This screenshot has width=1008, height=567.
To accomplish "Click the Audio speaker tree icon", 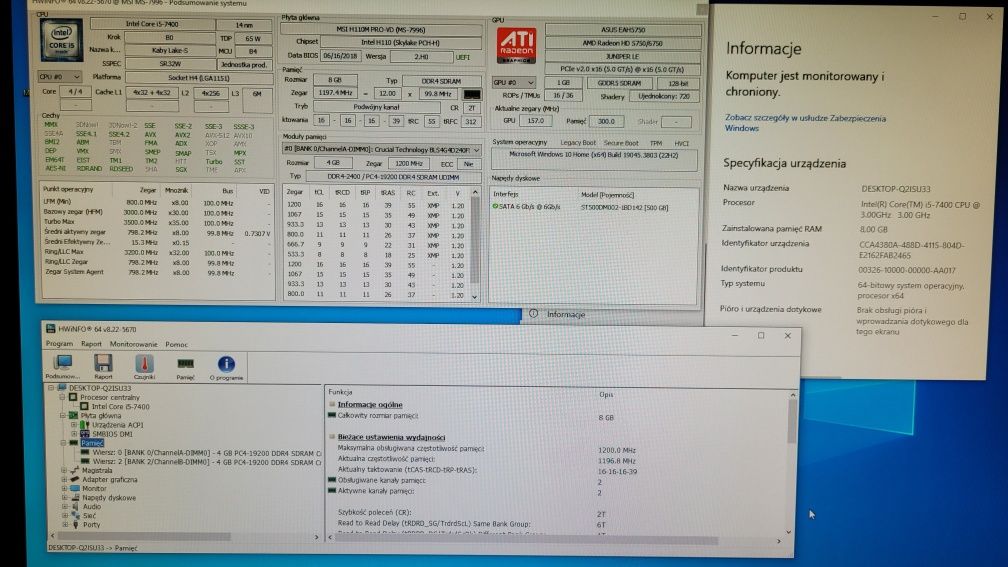I will [x=75, y=507].
